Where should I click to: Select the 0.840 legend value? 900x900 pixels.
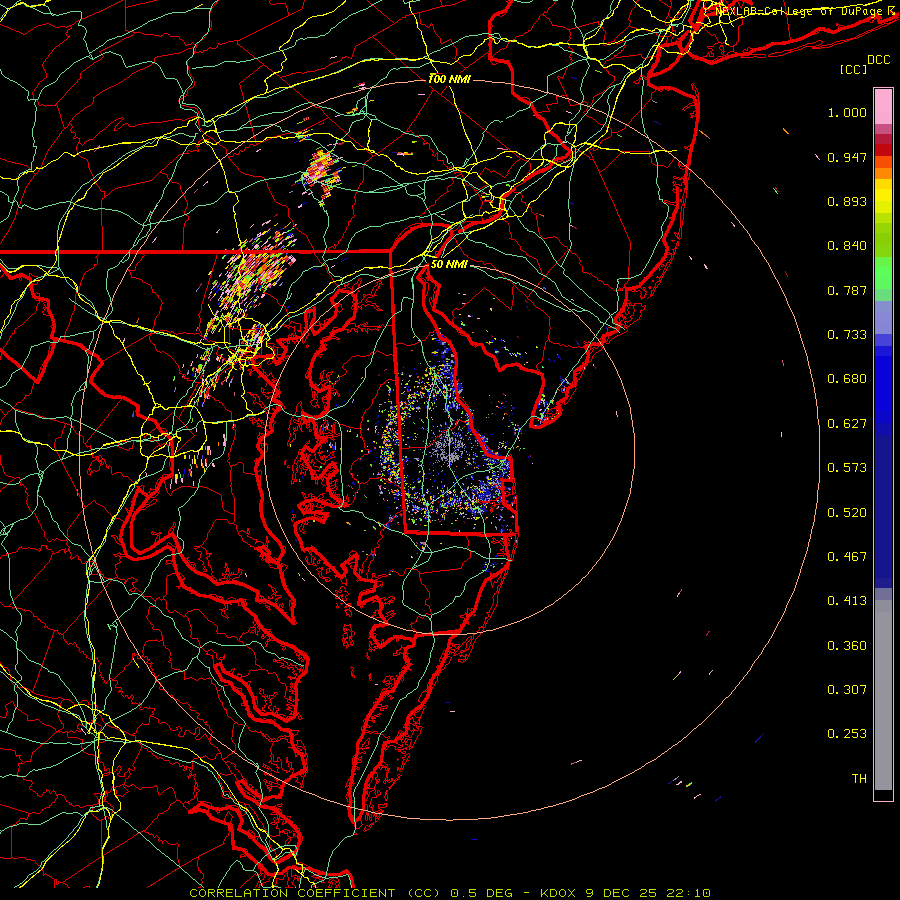click(x=847, y=246)
